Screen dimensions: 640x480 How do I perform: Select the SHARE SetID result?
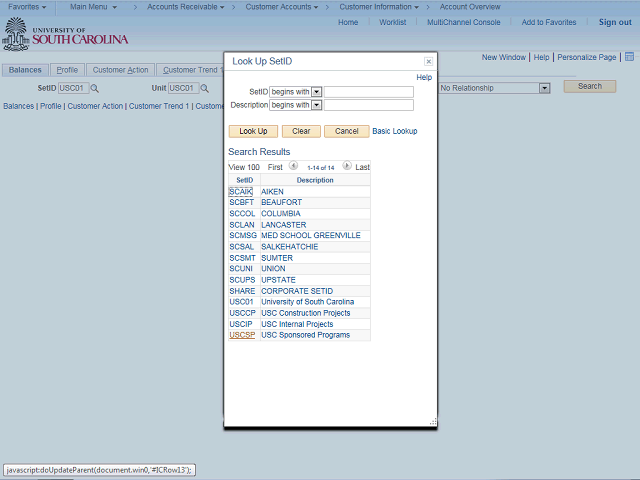(x=242, y=291)
